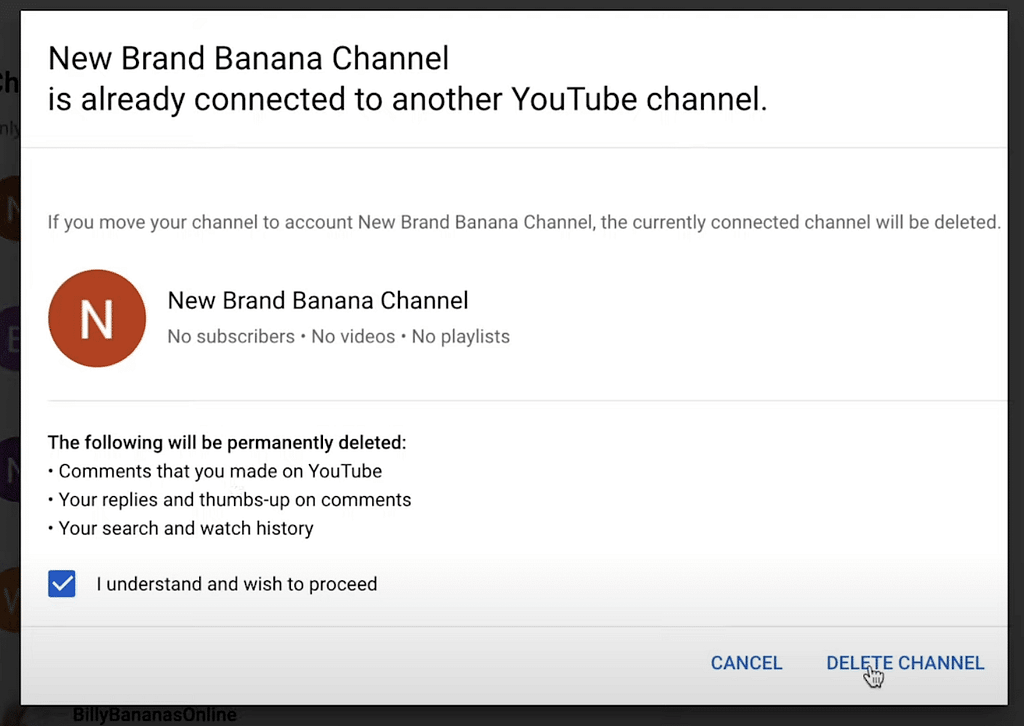Uncheck the "I understand and wish to proceed" checkbox
1024x726 pixels.
click(x=62, y=584)
